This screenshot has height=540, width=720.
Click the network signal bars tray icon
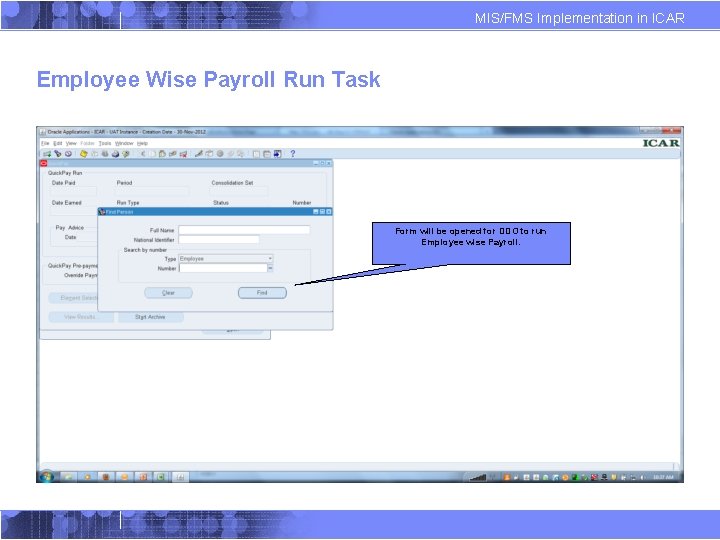pos(478,478)
